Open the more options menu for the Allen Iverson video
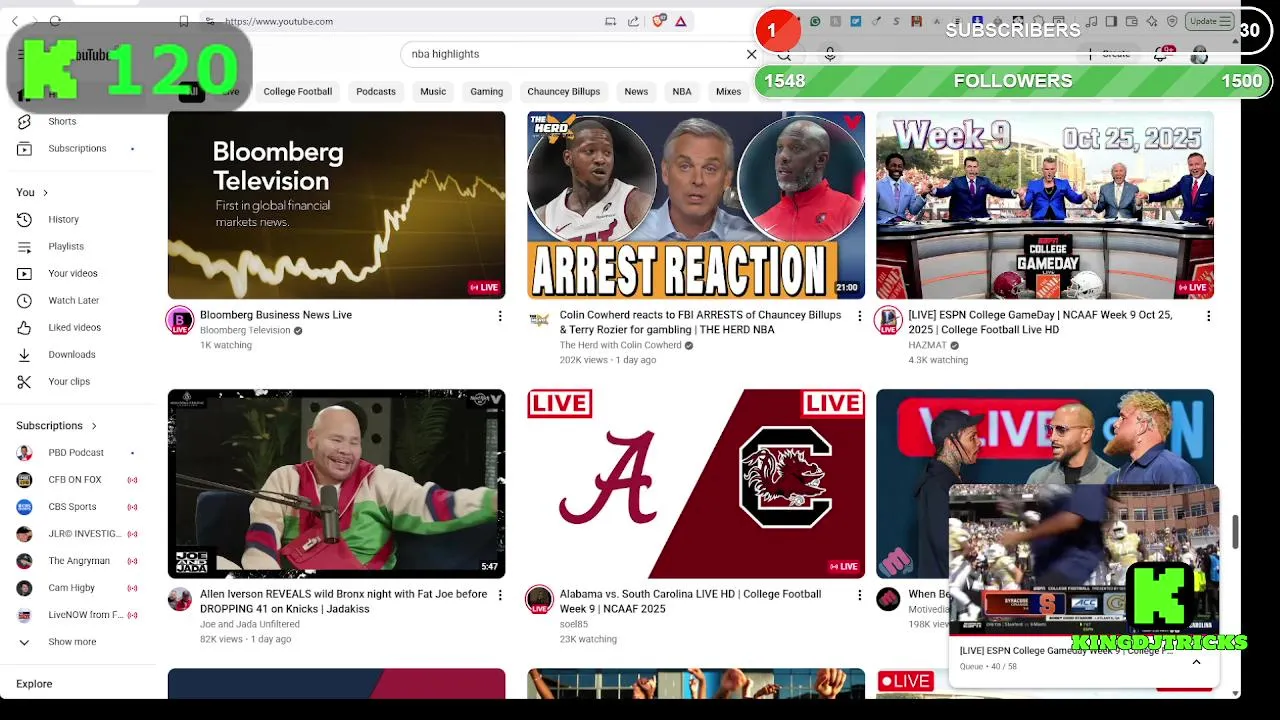The width and height of the screenshot is (1280, 720). [500, 595]
